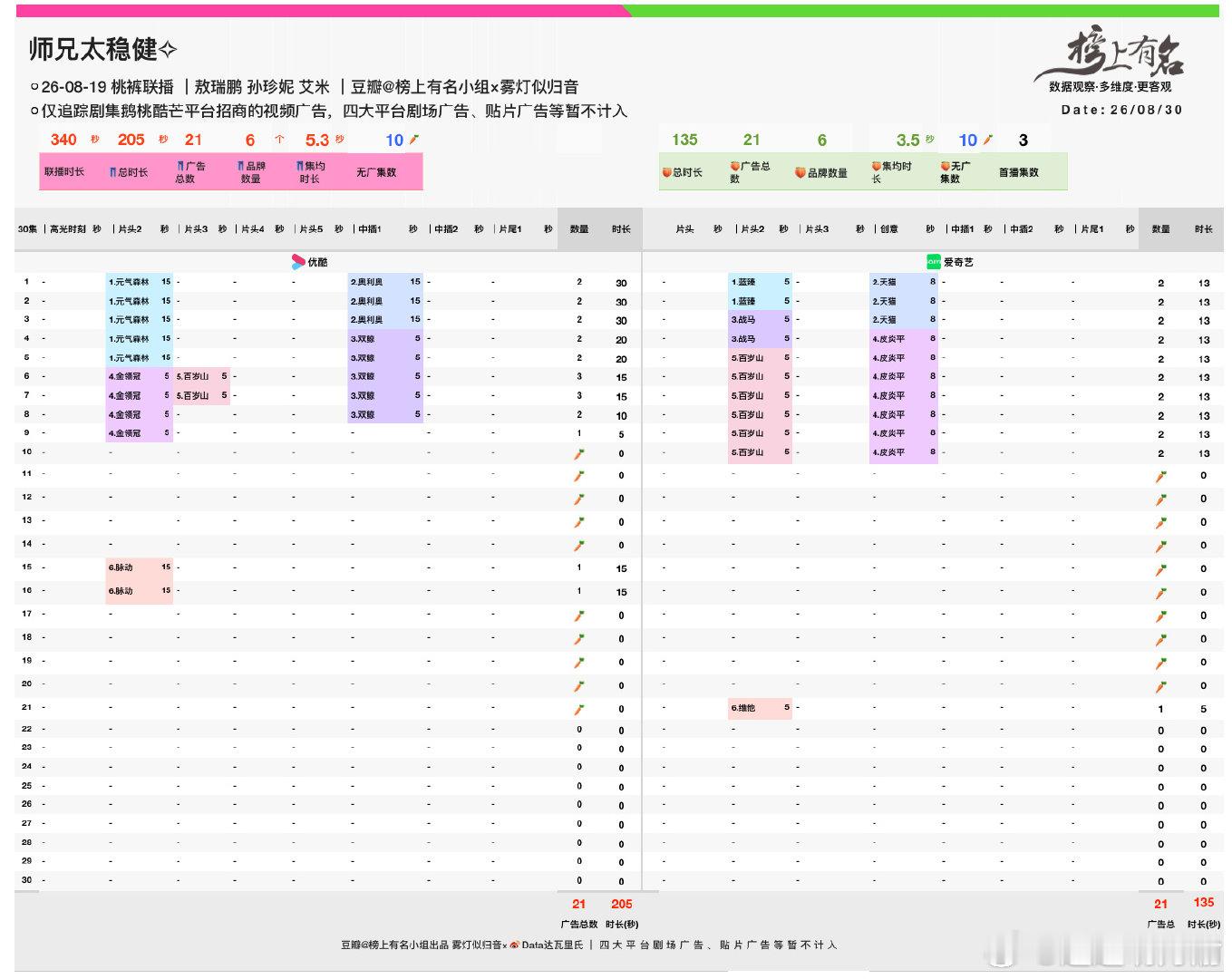Click 5.百岁山 cell in Youku episode 6

[x=201, y=376]
